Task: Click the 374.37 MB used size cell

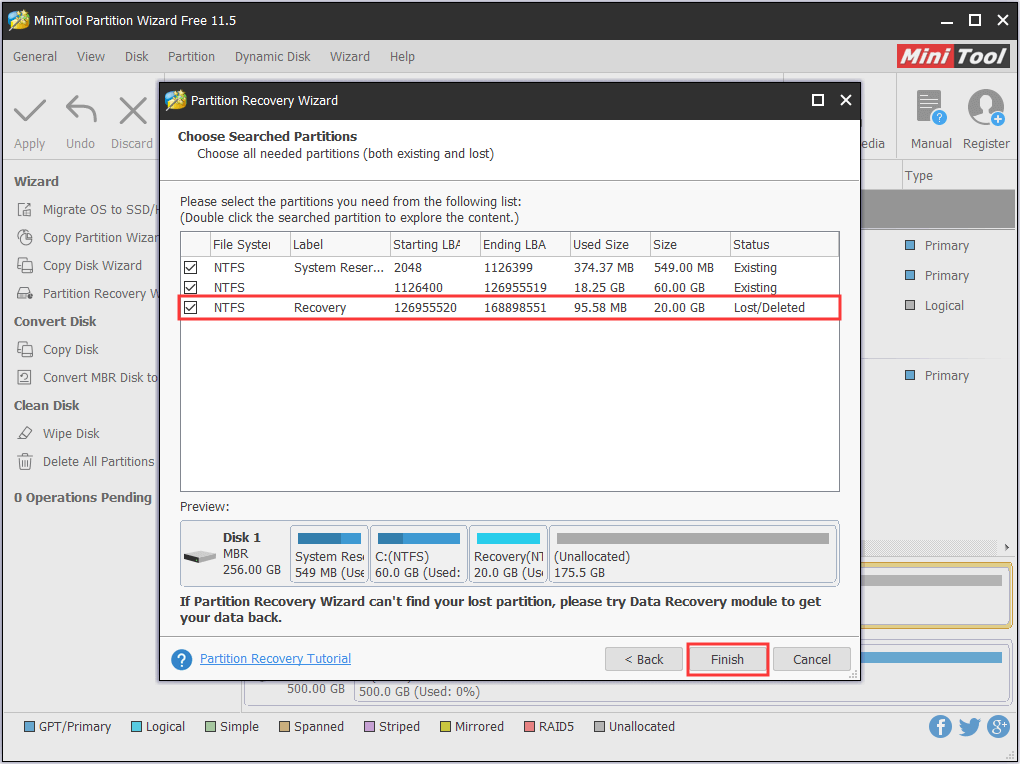Action: (603, 267)
